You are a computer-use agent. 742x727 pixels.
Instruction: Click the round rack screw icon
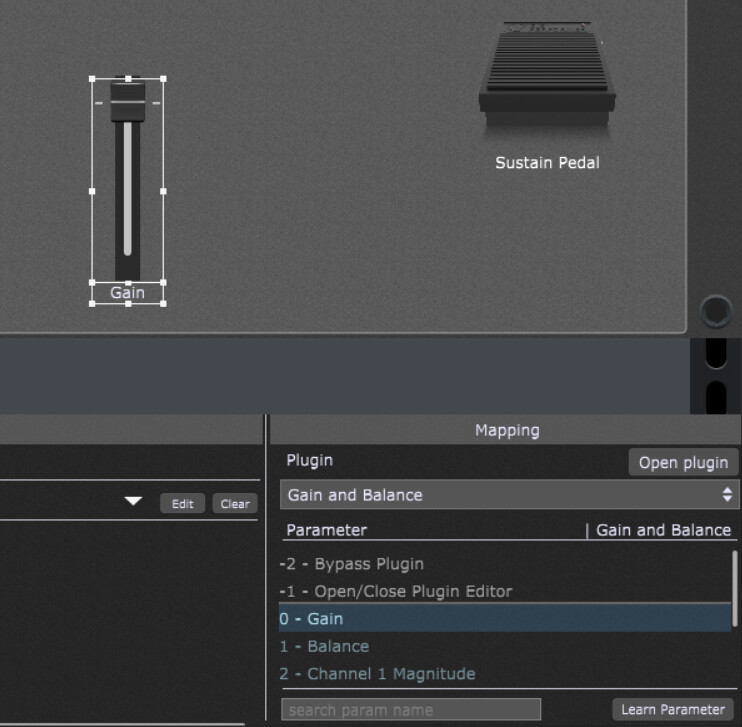715,311
